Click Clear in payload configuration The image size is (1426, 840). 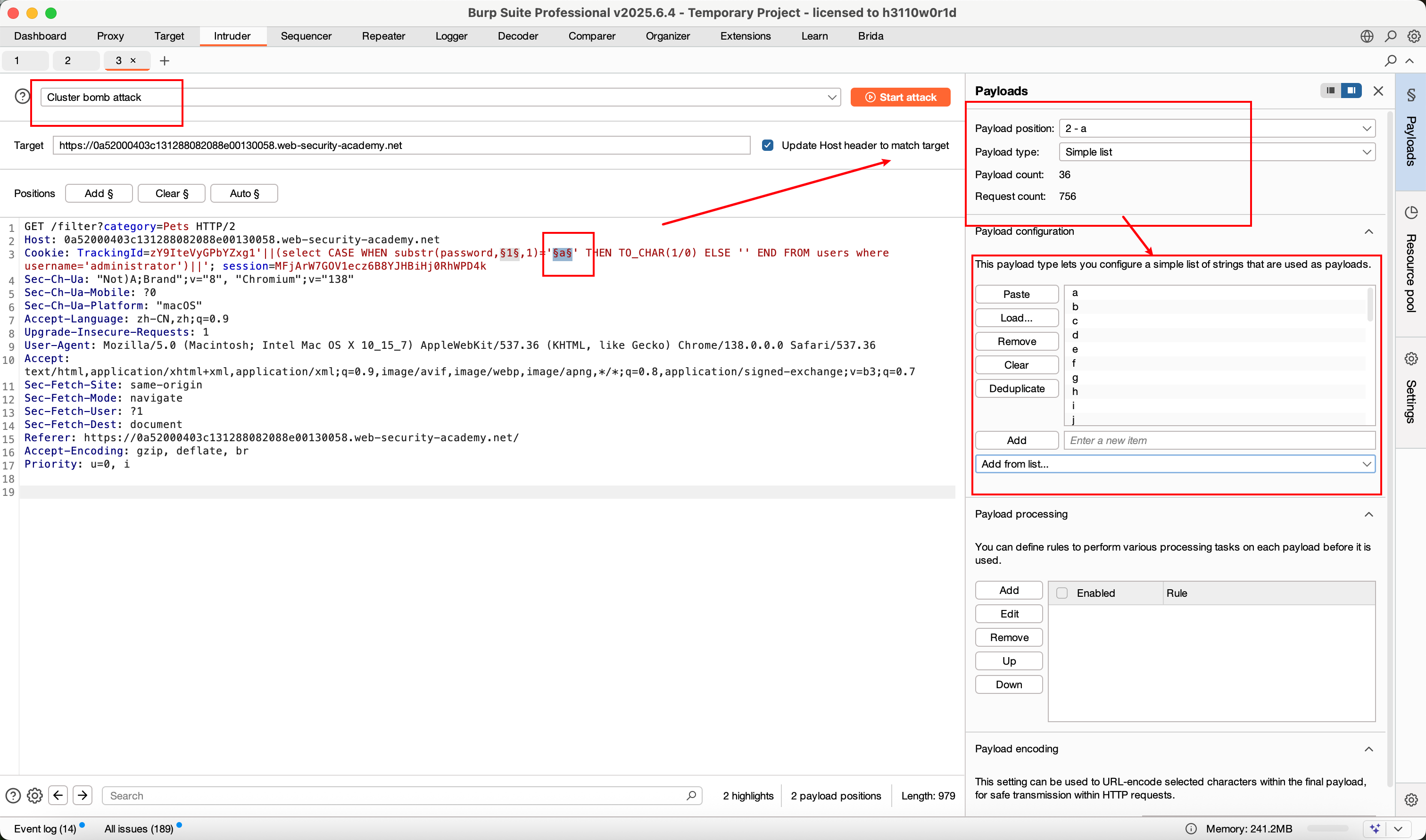coord(1016,365)
